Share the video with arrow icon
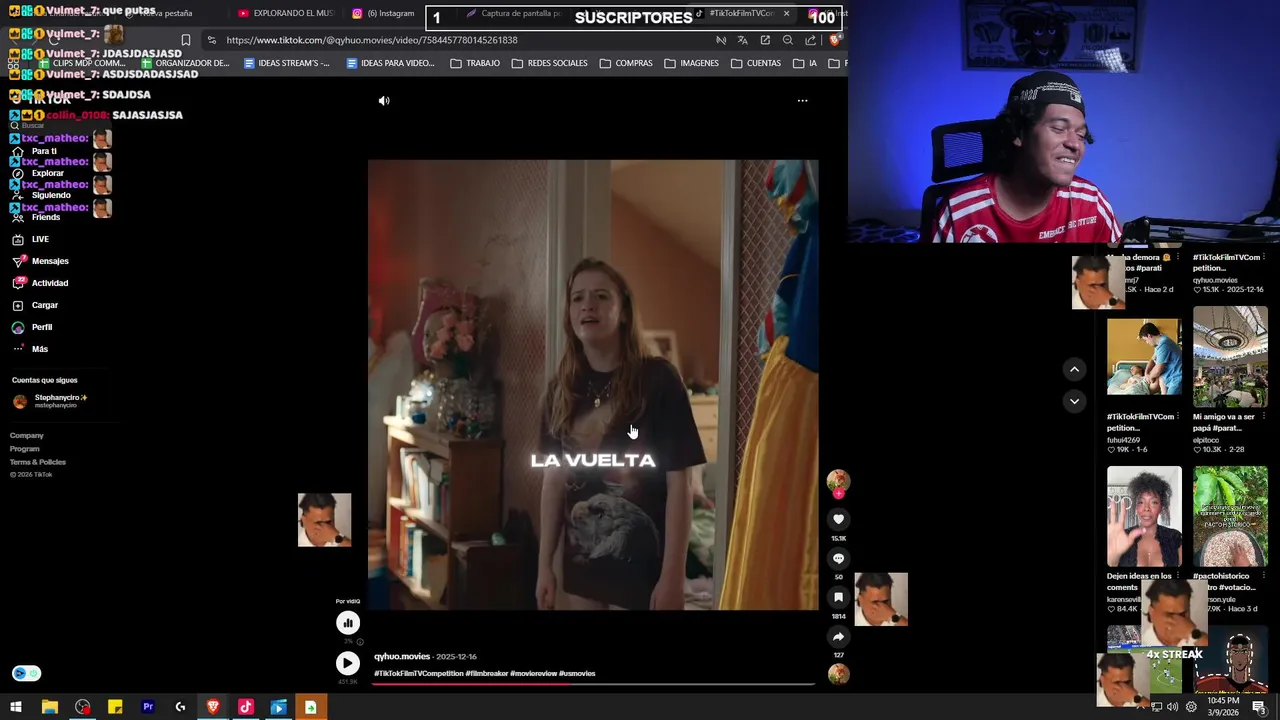 pos(838,637)
